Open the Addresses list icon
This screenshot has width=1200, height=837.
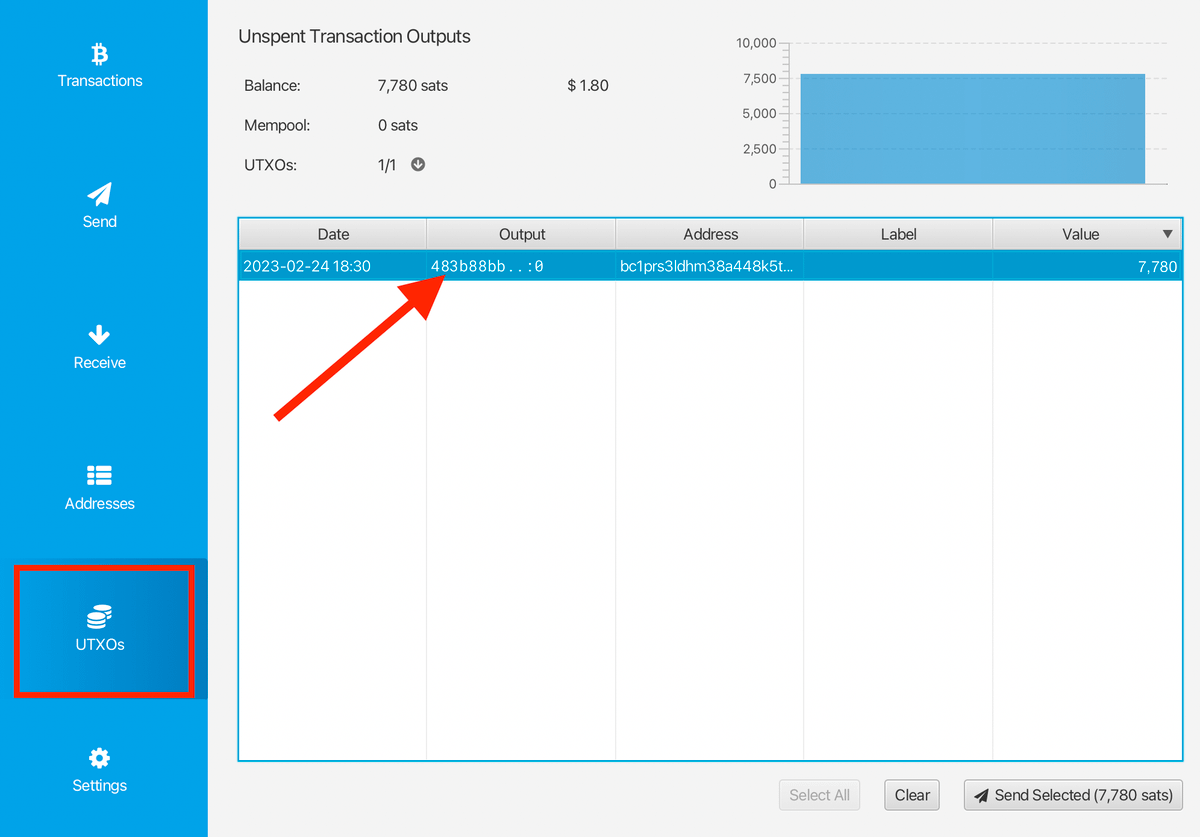(99, 475)
